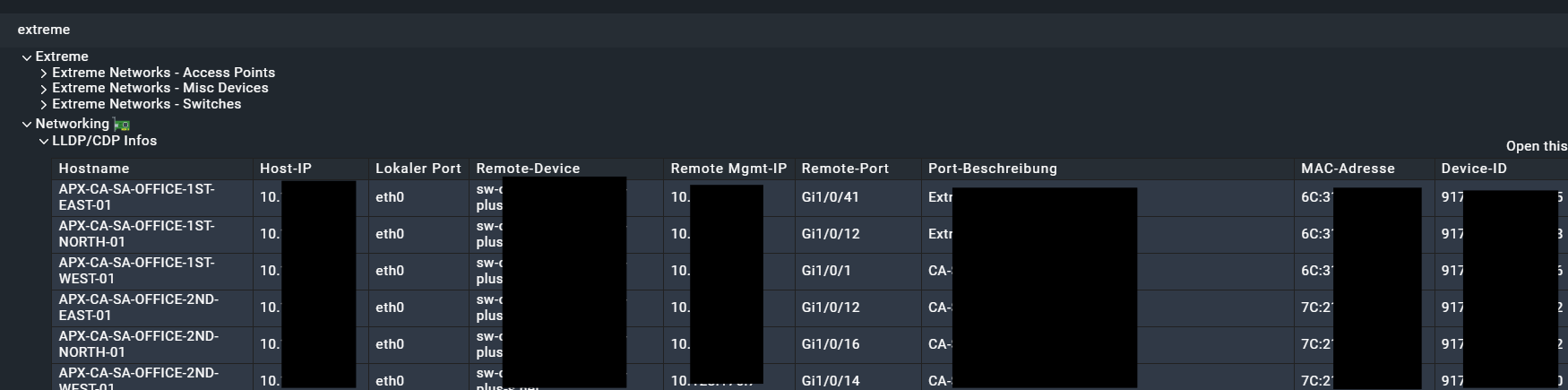Click the Networking network card icon

[x=123, y=125]
